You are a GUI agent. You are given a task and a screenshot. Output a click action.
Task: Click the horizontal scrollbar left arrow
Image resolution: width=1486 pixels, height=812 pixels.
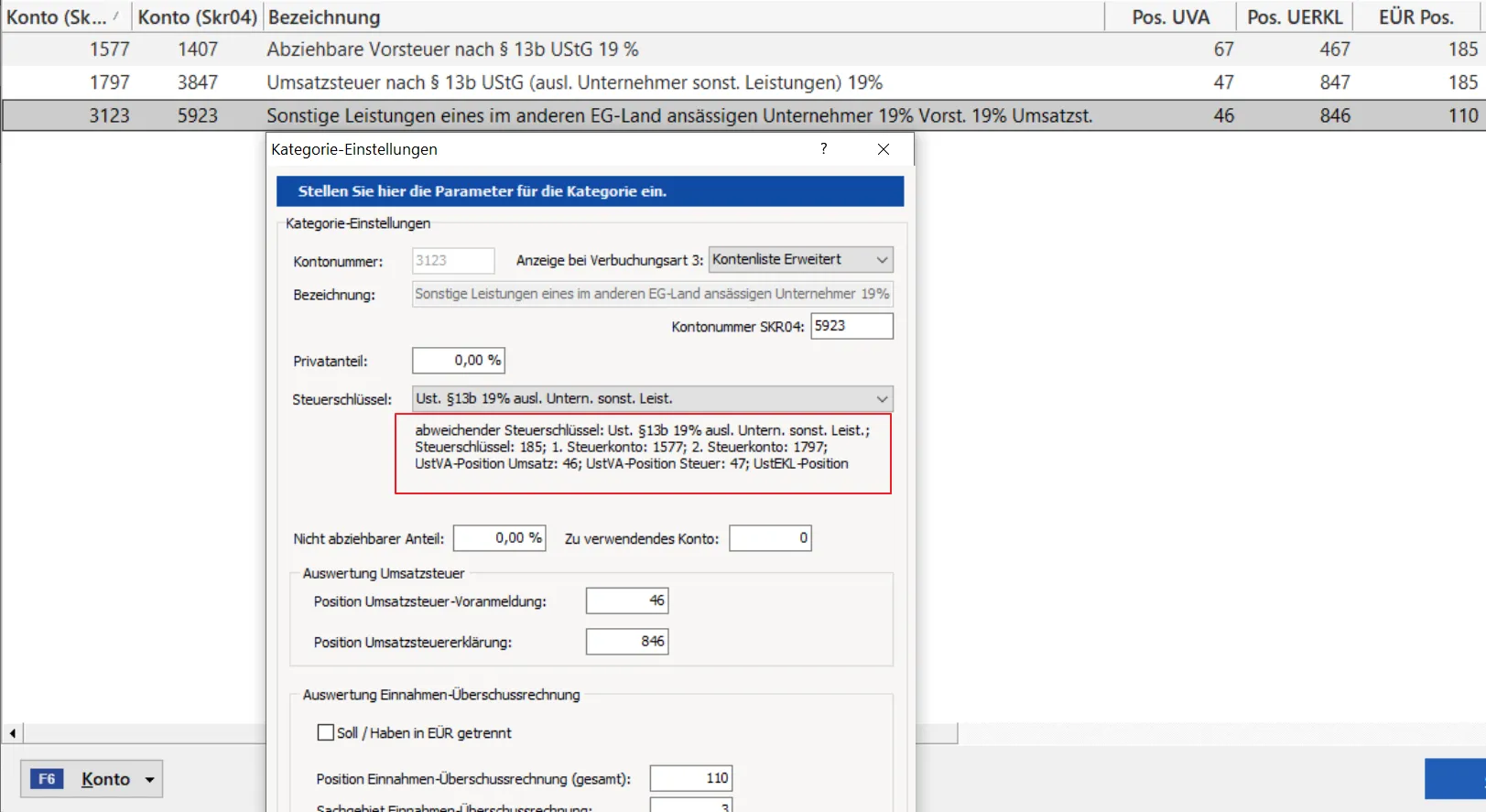(x=12, y=733)
